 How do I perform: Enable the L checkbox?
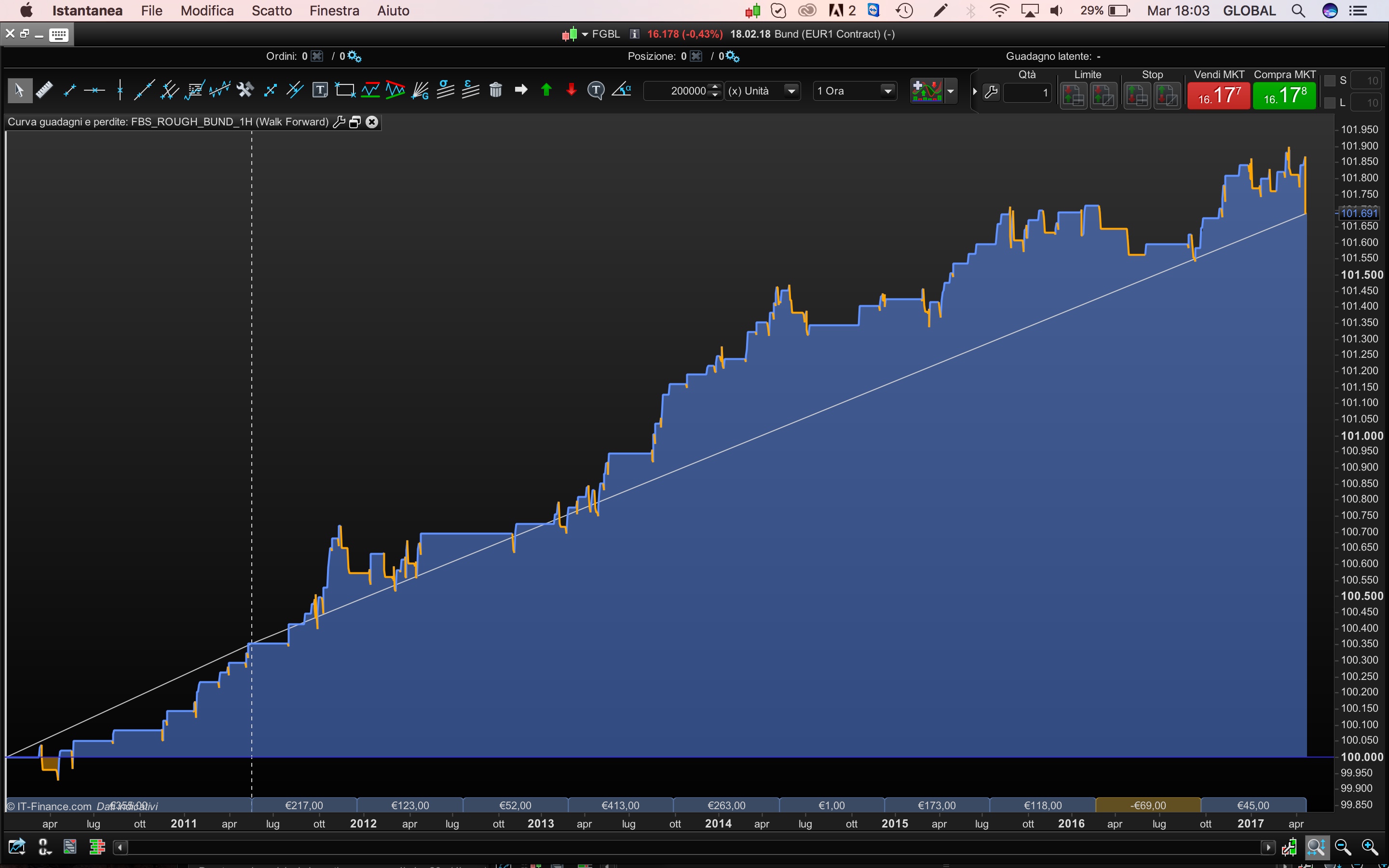[x=1330, y=103]
